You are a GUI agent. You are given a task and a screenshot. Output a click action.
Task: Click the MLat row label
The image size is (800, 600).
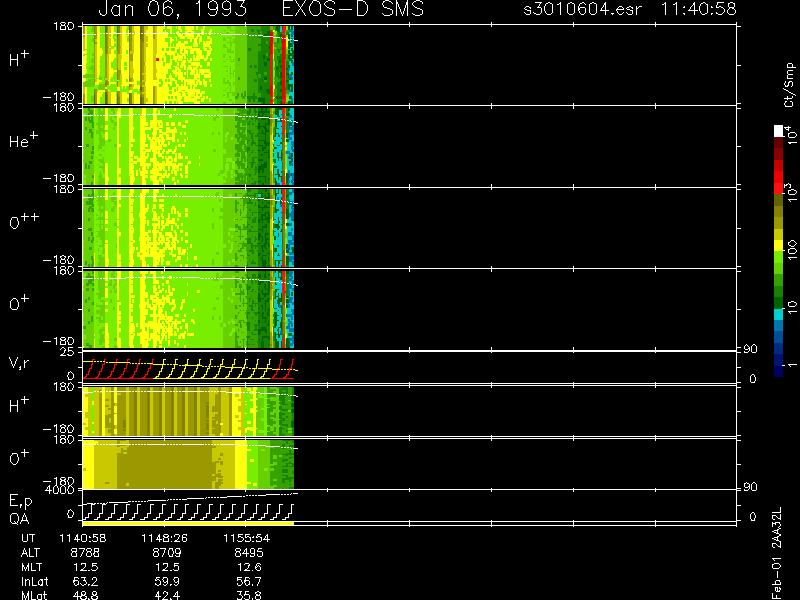[x=34, y=595]
